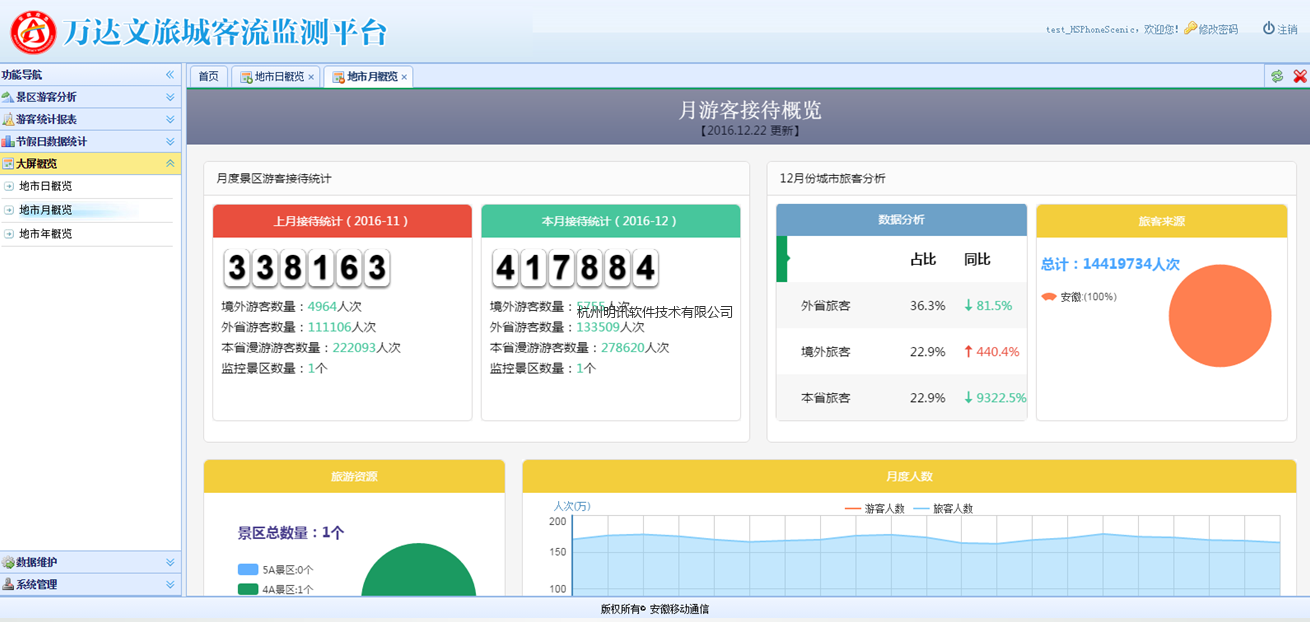Click the 月度人数 area chart

(x=926, y=557)
